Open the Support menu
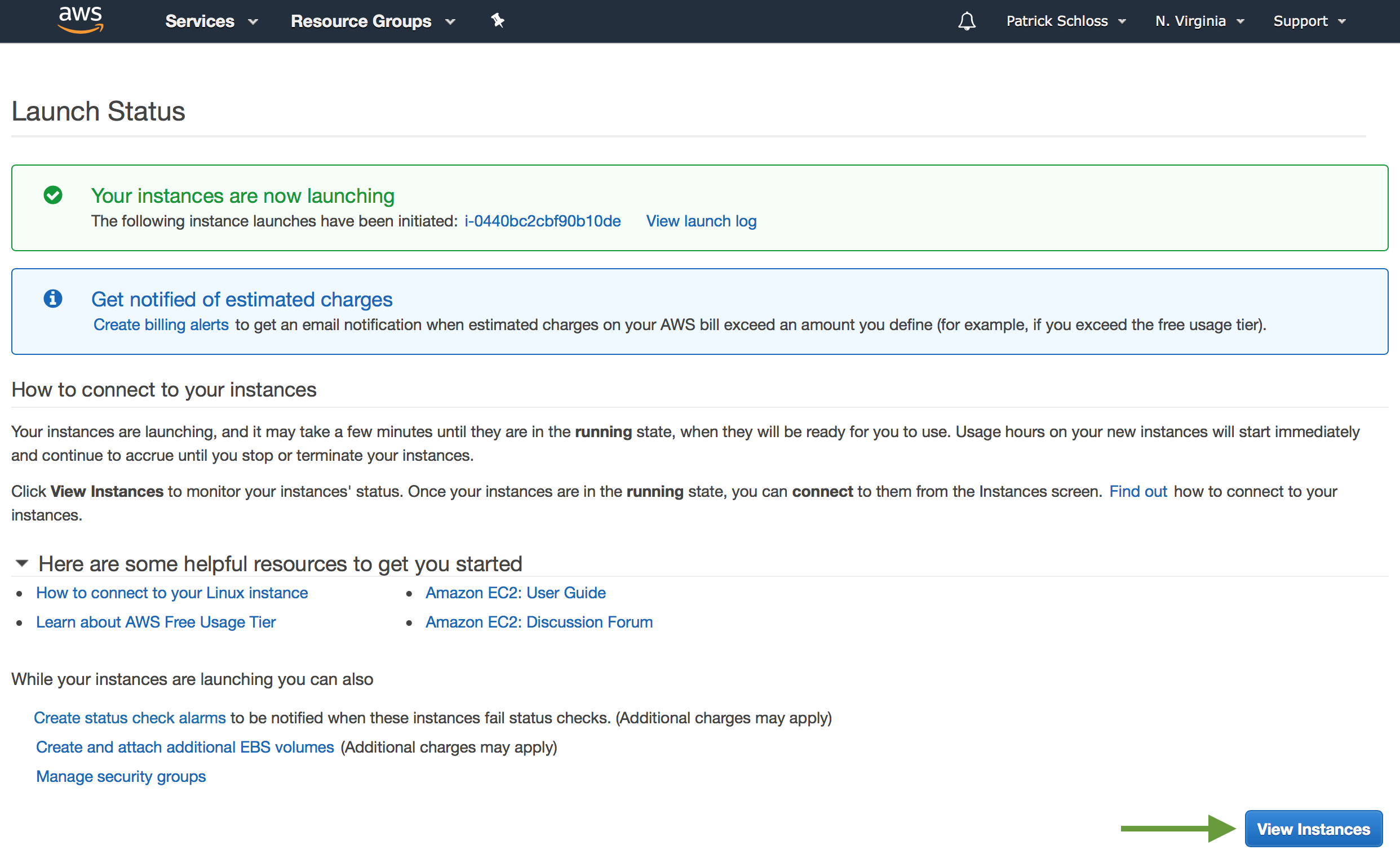The image size is (1400, 854). click(x=1309, y=21)
